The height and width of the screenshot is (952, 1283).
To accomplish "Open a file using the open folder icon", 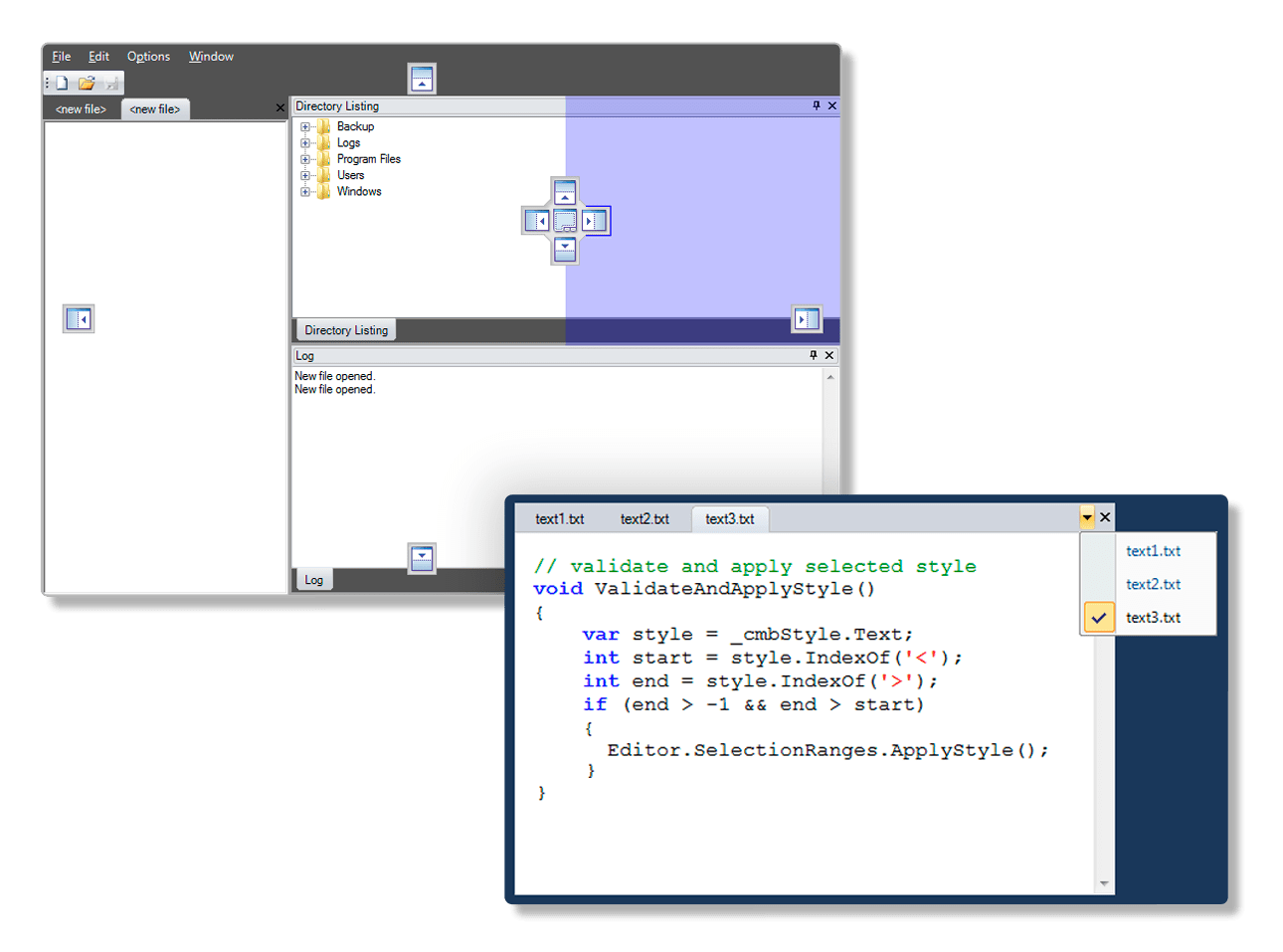I will 86,83.
